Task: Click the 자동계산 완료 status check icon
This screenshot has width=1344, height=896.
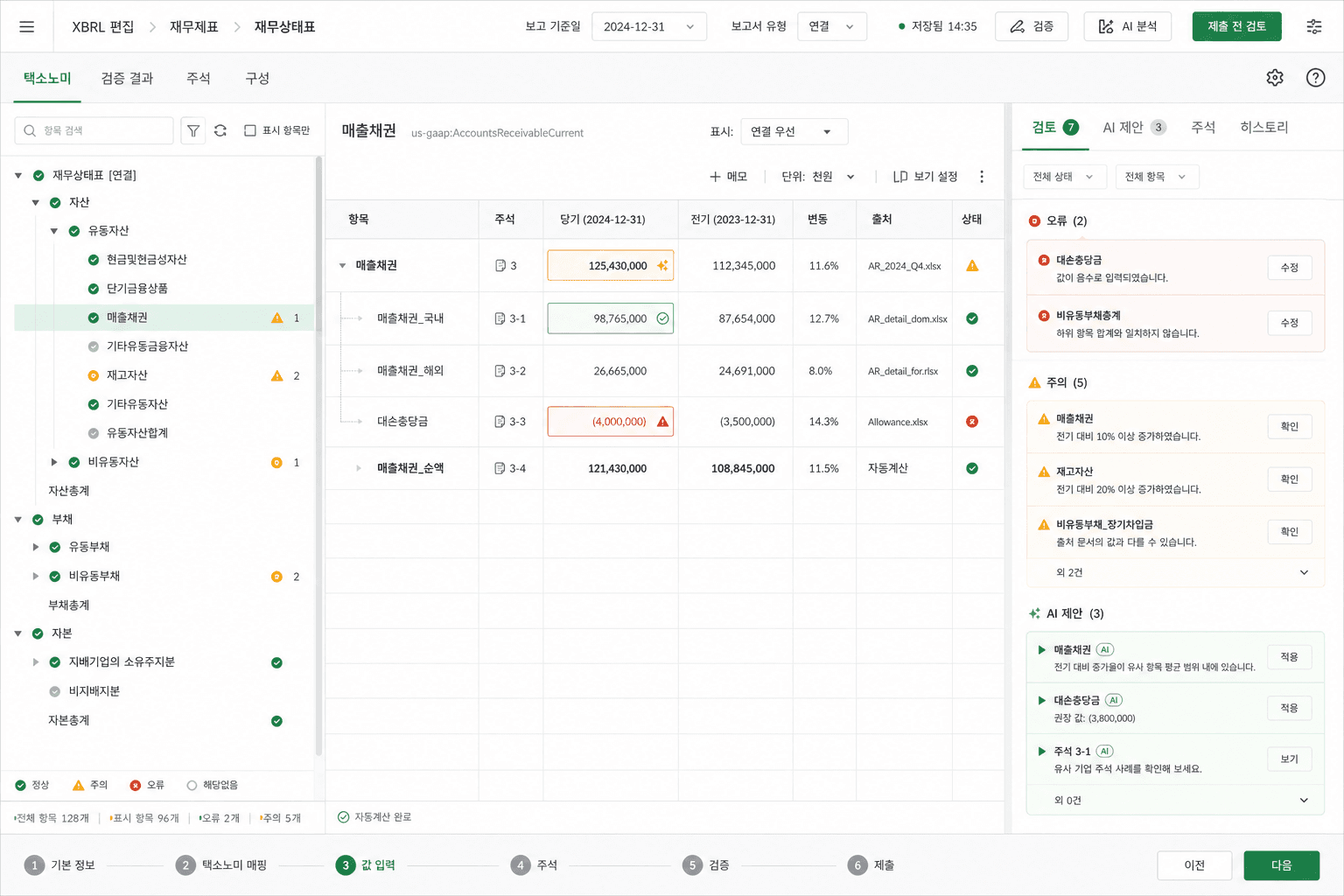Action: pyautogui.click(x=343, y=817)
